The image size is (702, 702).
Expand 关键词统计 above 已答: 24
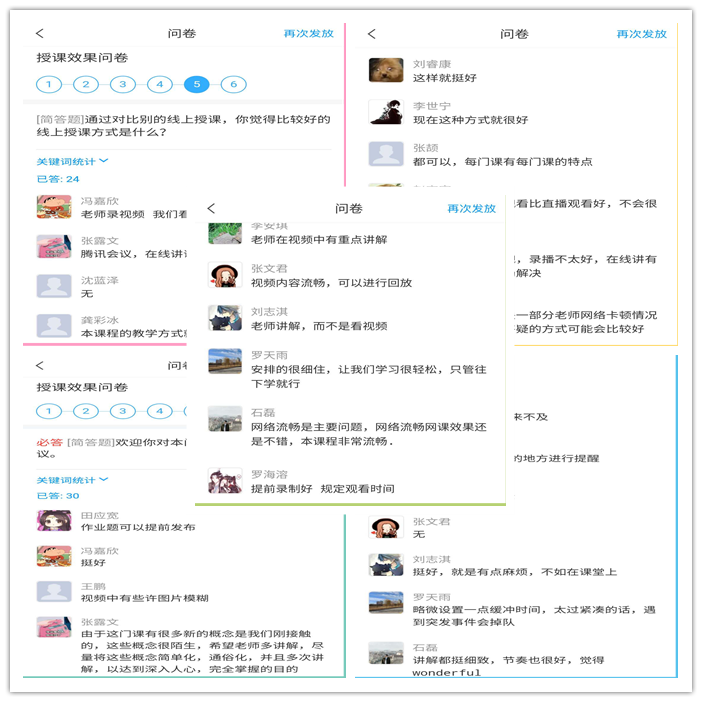pyautogui.click(x=72, y=161)
